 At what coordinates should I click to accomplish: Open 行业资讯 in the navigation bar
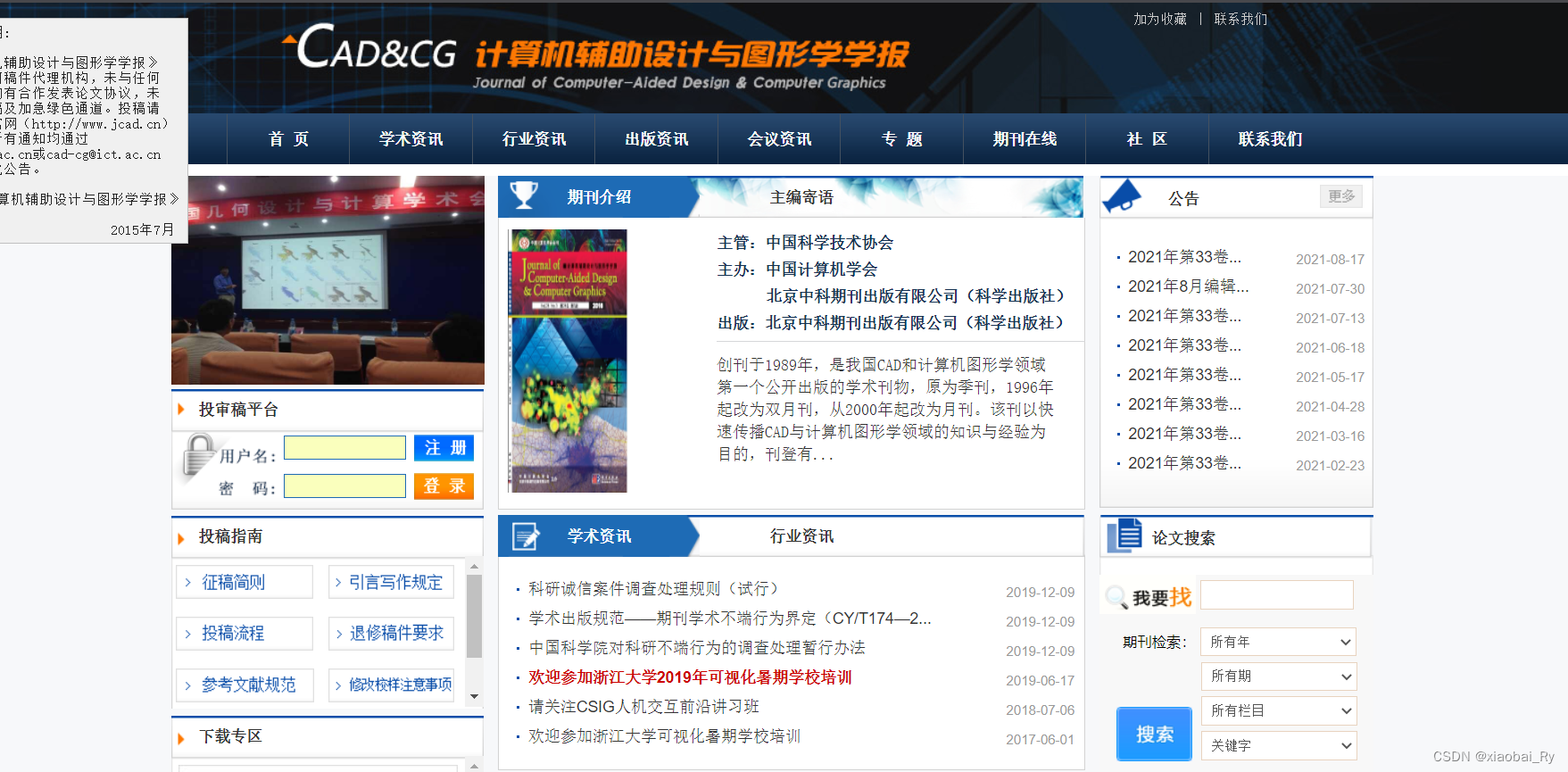pyautogui.click(x=534, y=139)
